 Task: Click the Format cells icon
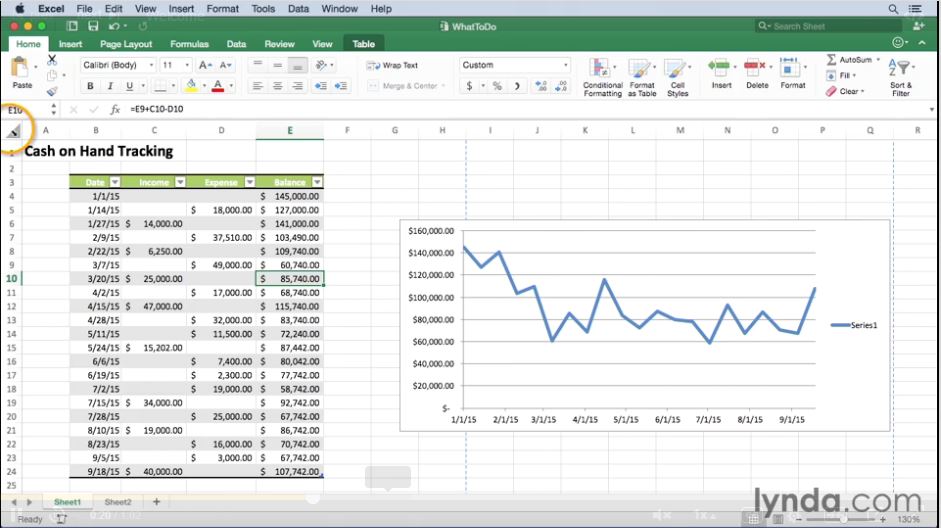click(789, 67)
